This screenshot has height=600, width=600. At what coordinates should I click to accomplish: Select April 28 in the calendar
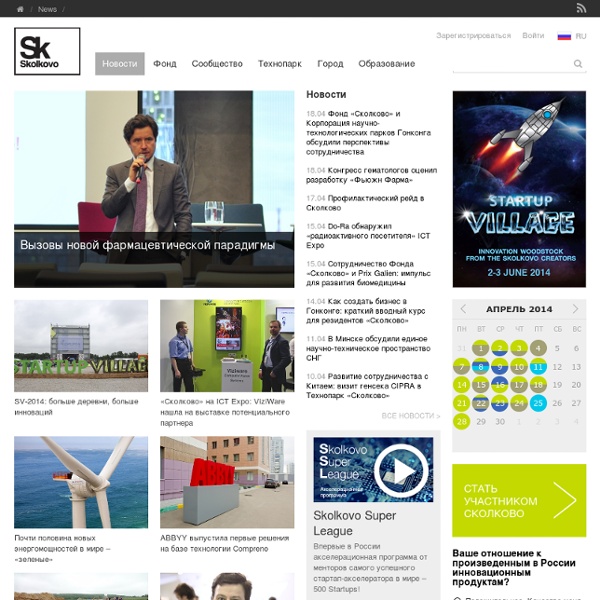pyautogui.click(x=462, y=422)
